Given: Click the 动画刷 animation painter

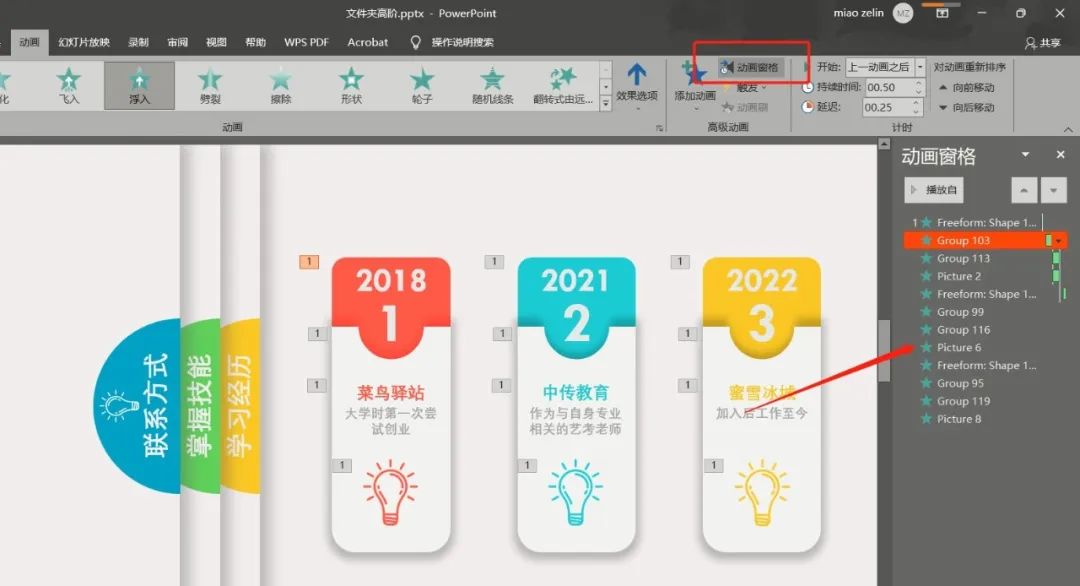Looking at the screenshot, I should 745,107.
